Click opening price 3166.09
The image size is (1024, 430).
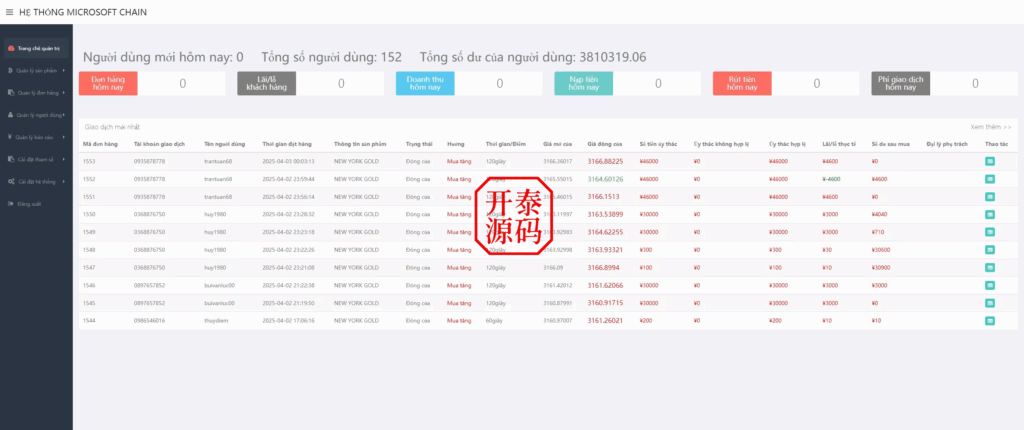pos(553,267)
